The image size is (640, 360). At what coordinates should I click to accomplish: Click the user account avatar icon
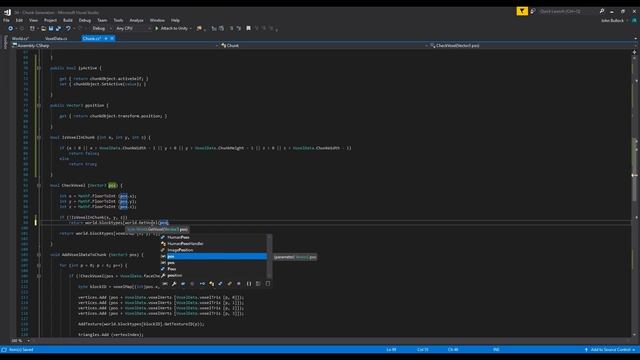coord(634,20)
